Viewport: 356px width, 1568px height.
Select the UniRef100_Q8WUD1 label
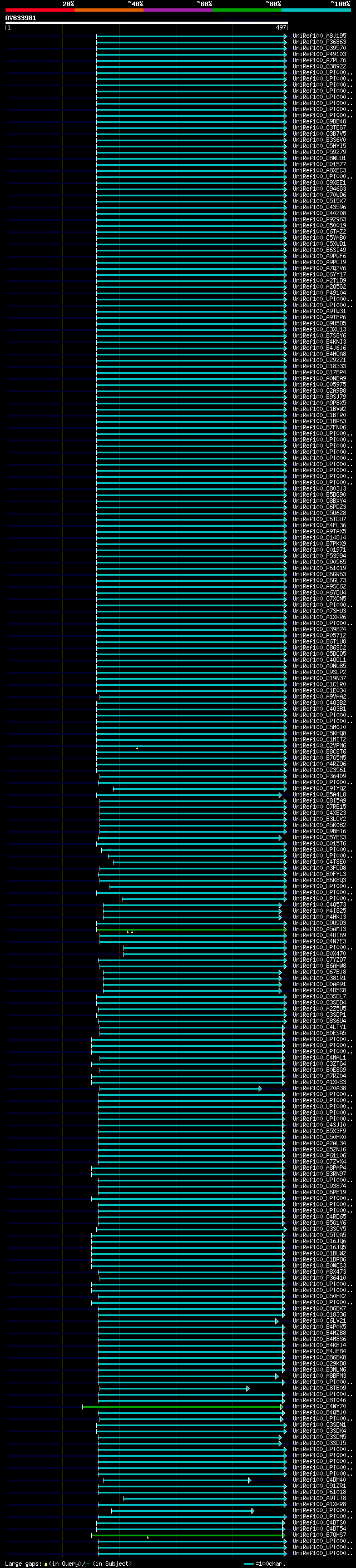coord(319,159)
